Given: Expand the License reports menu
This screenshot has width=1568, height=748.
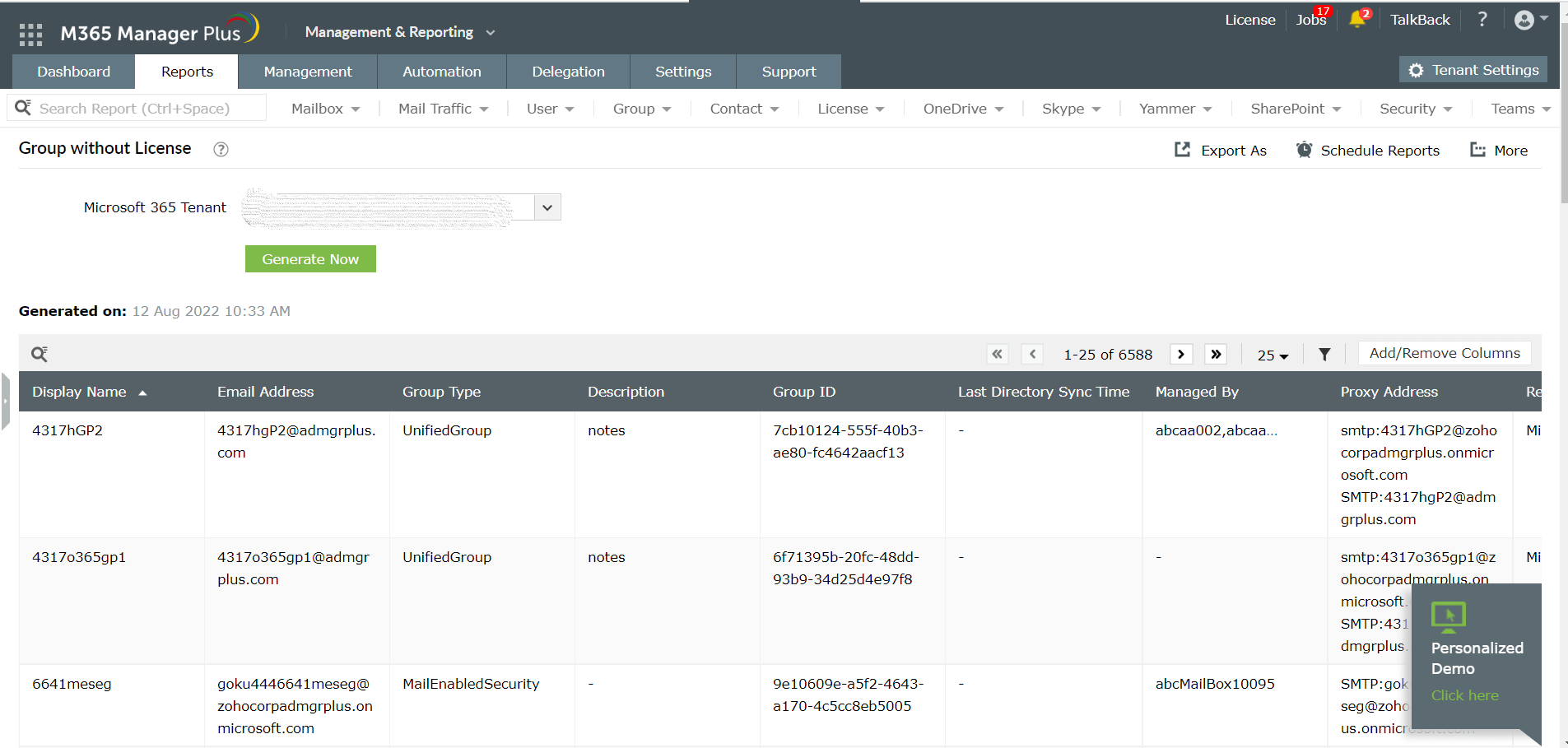Looking at the screenshot, I should [x=851, y=109].
